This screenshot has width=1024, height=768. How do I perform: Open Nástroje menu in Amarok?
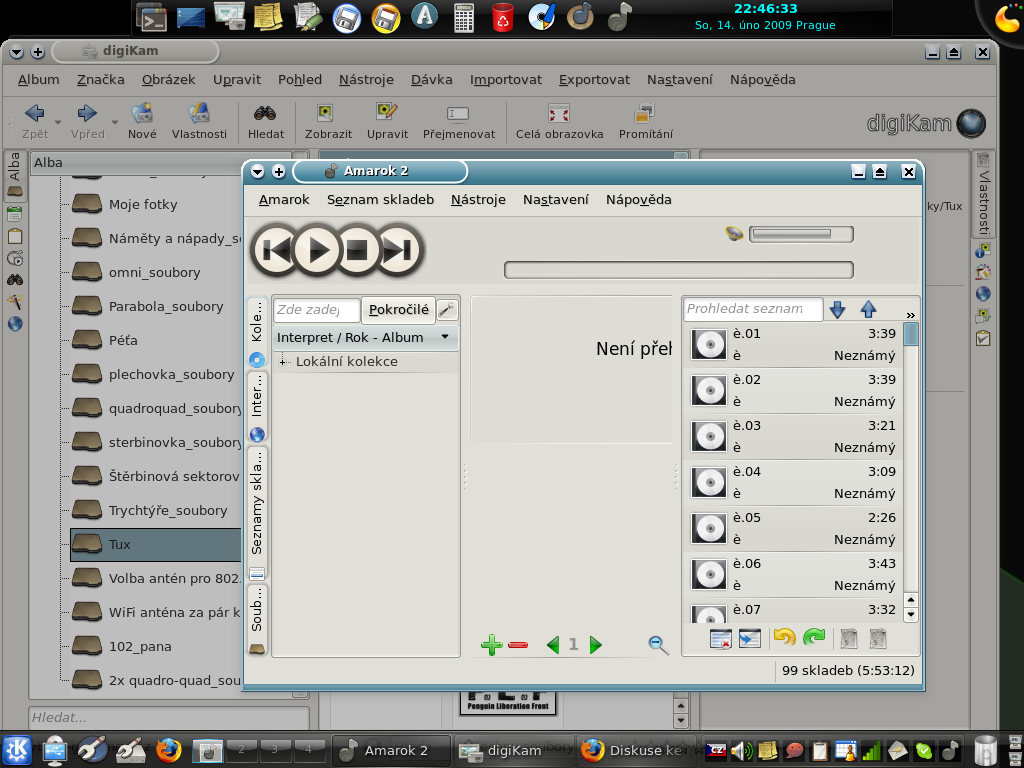pos(478,200)
